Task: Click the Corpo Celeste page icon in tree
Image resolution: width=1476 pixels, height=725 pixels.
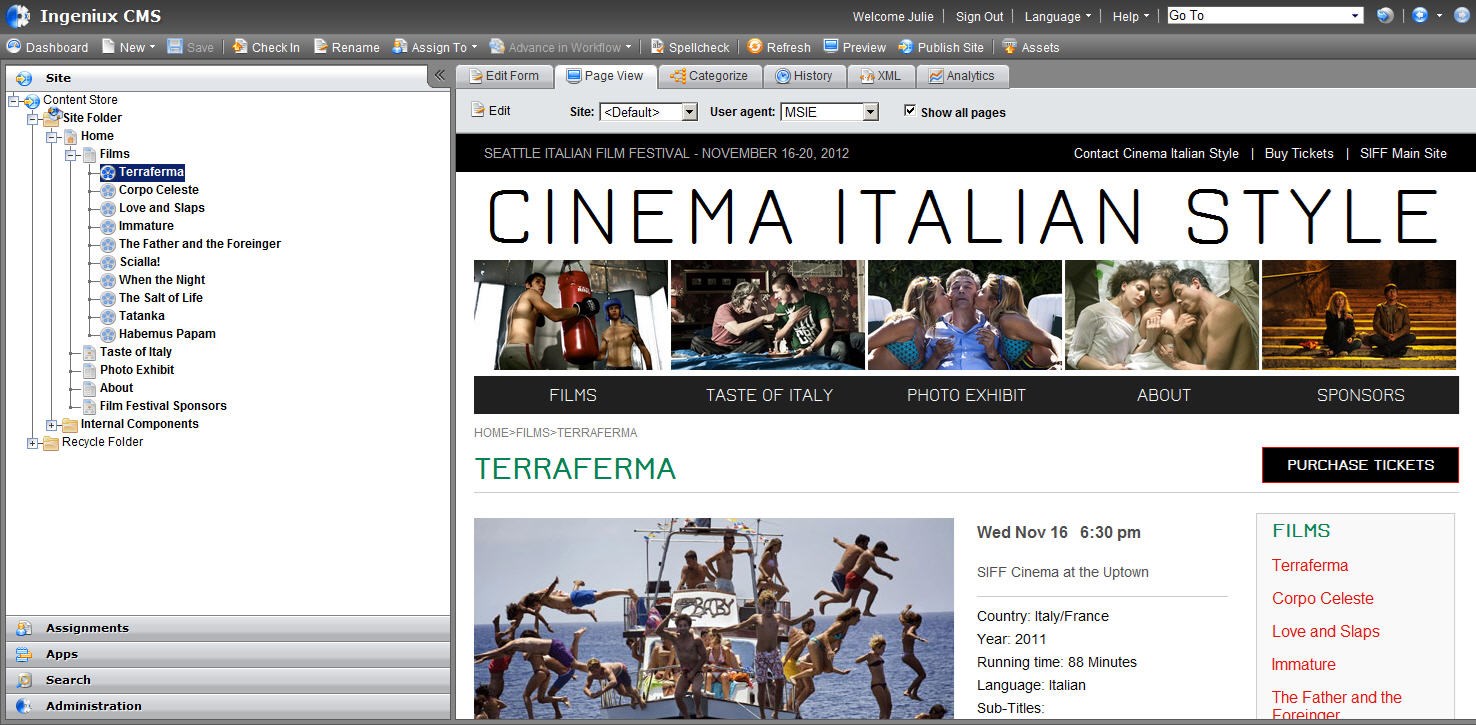Action: 108,191
